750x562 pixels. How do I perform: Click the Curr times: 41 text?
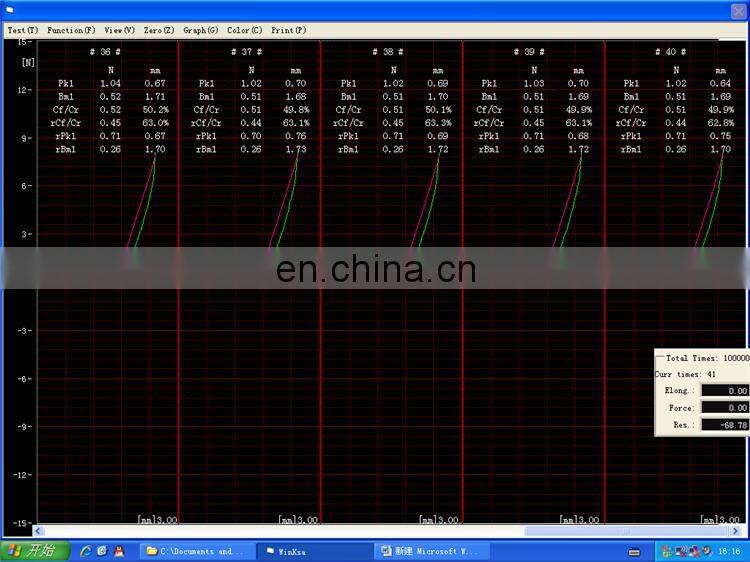click(x=685, y=374)
